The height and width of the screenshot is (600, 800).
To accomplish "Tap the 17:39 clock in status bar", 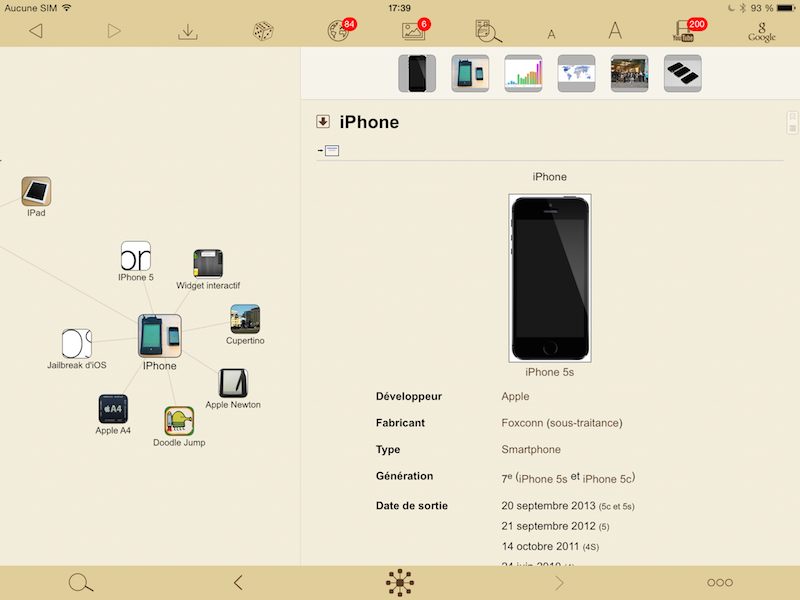I will pos(399,8).
